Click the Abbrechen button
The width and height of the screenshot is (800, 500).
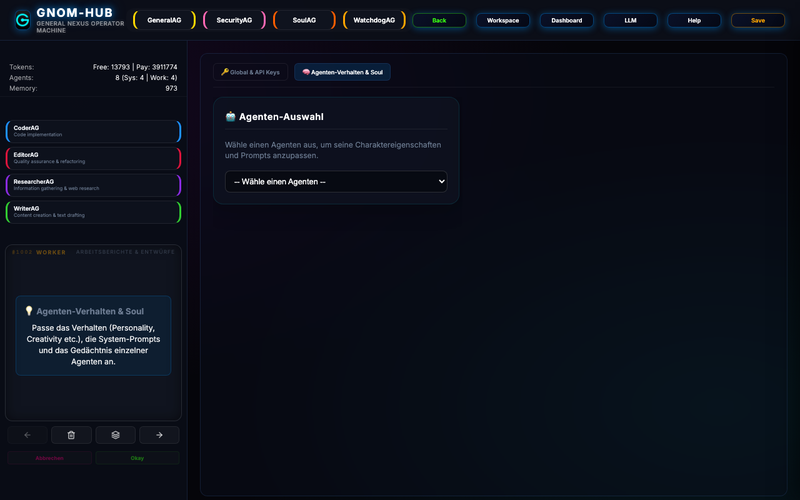pyautogui.click(x=49, y=458)
